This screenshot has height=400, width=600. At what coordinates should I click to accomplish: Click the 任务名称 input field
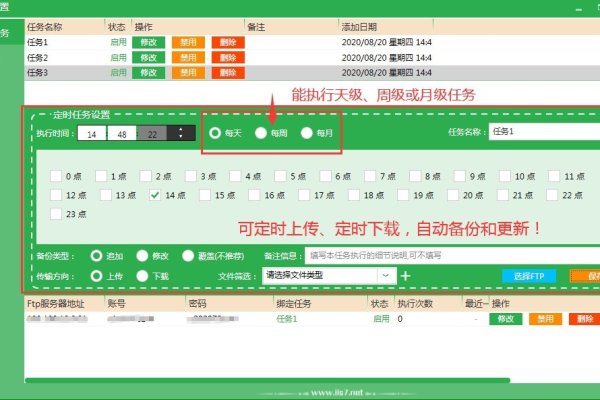(x=544, y=132)
